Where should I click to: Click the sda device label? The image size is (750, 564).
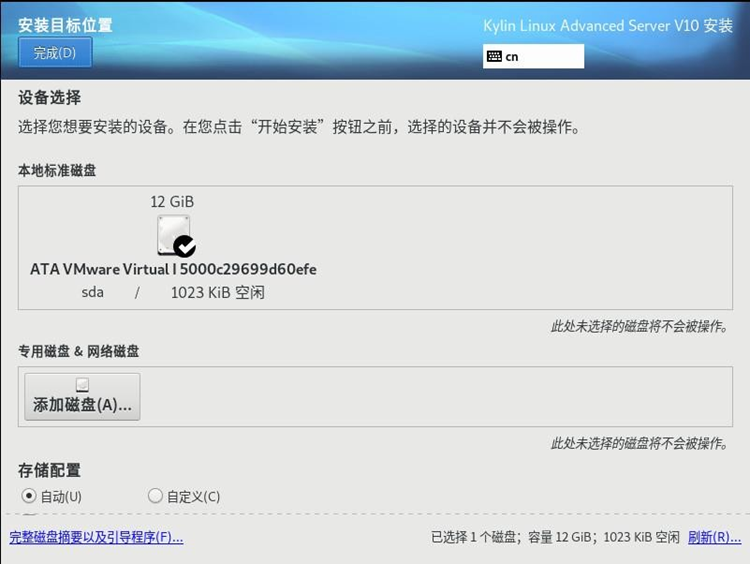(x=92, y=292)
